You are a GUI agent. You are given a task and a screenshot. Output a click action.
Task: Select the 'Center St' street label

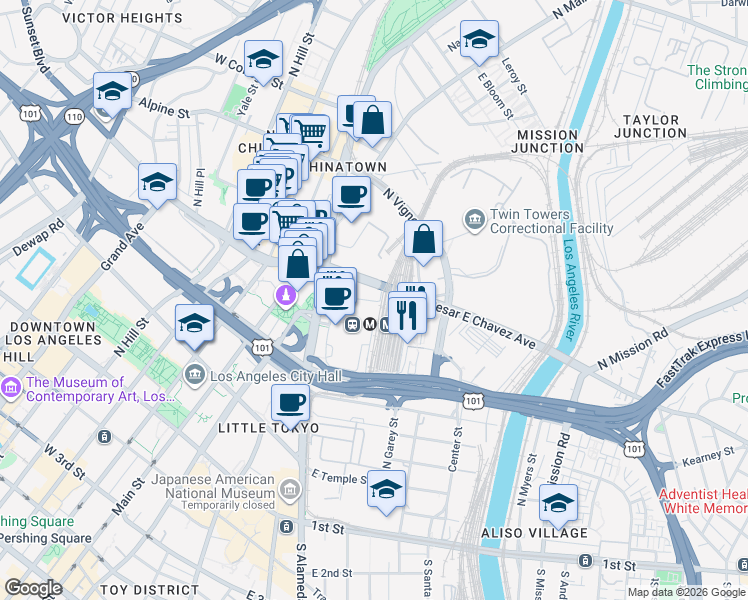click(455, 449)
